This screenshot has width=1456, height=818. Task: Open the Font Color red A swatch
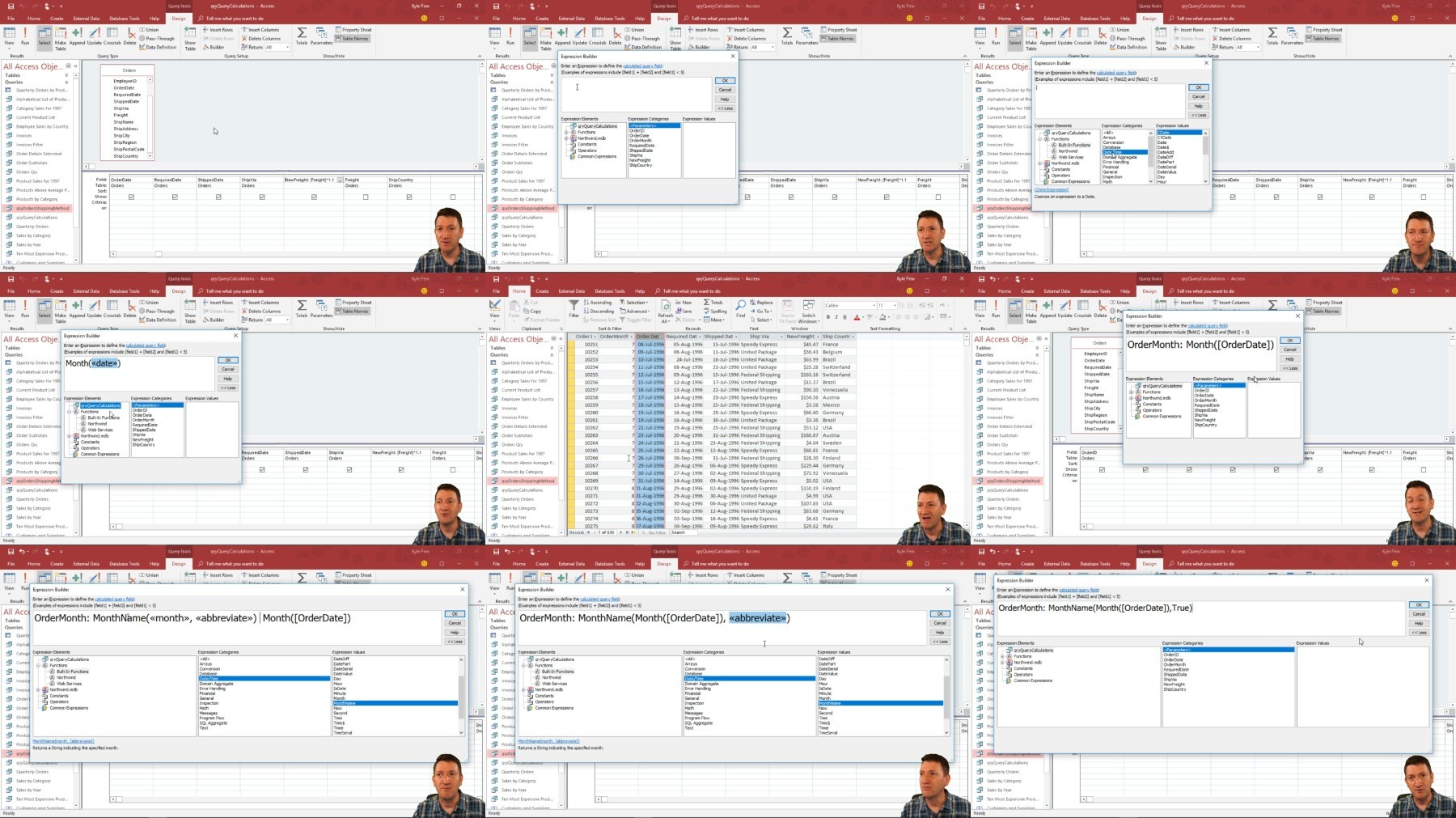857,317
